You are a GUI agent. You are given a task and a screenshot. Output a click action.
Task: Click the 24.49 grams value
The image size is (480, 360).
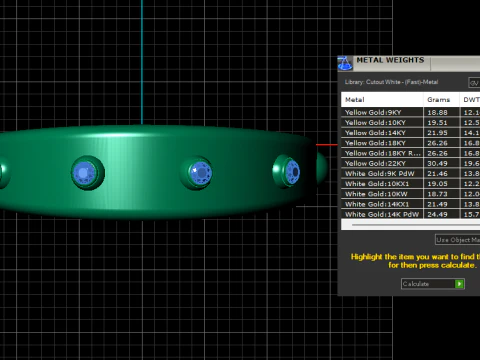point(437,214)
